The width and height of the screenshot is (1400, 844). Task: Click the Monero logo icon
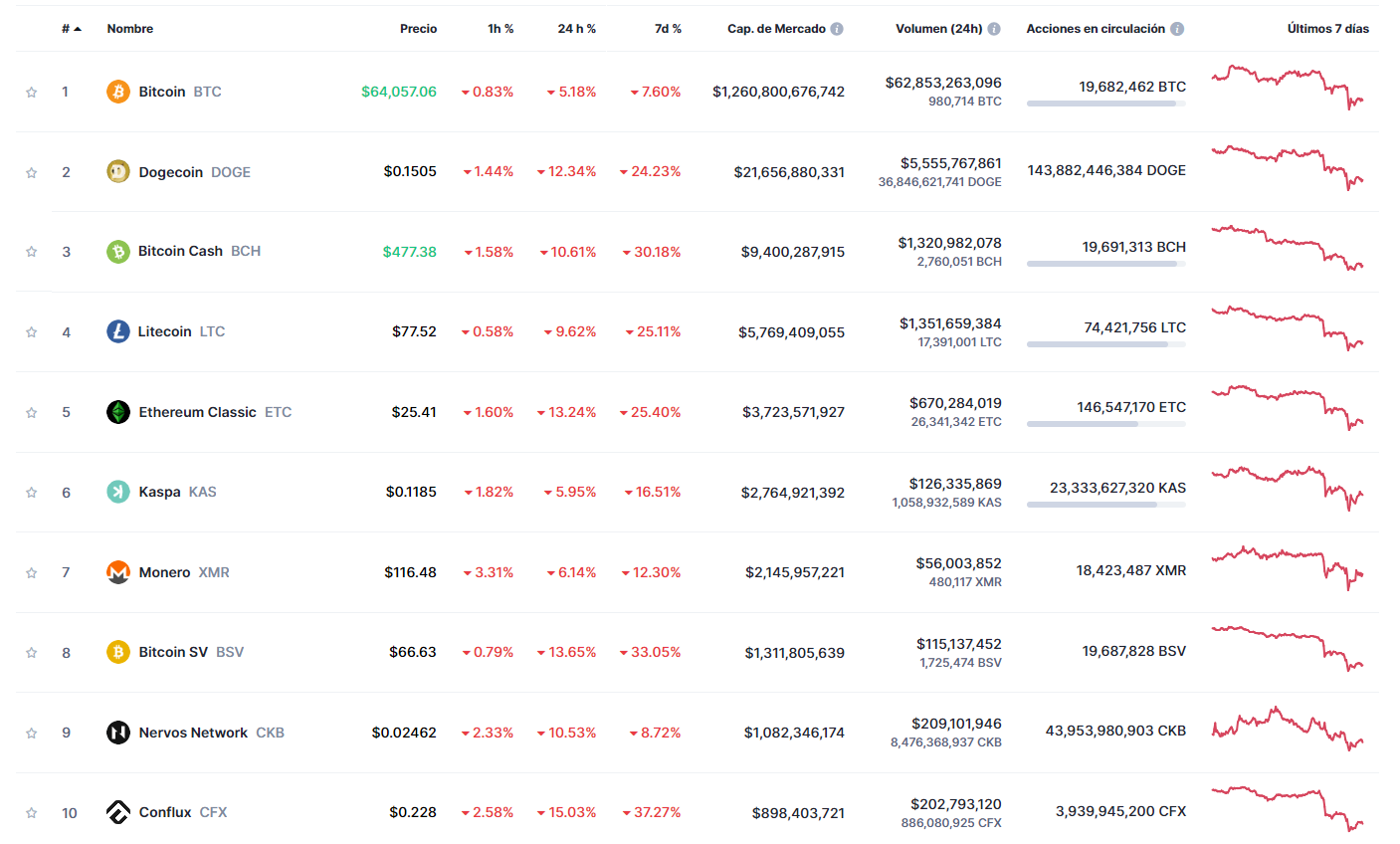(118, 572)
